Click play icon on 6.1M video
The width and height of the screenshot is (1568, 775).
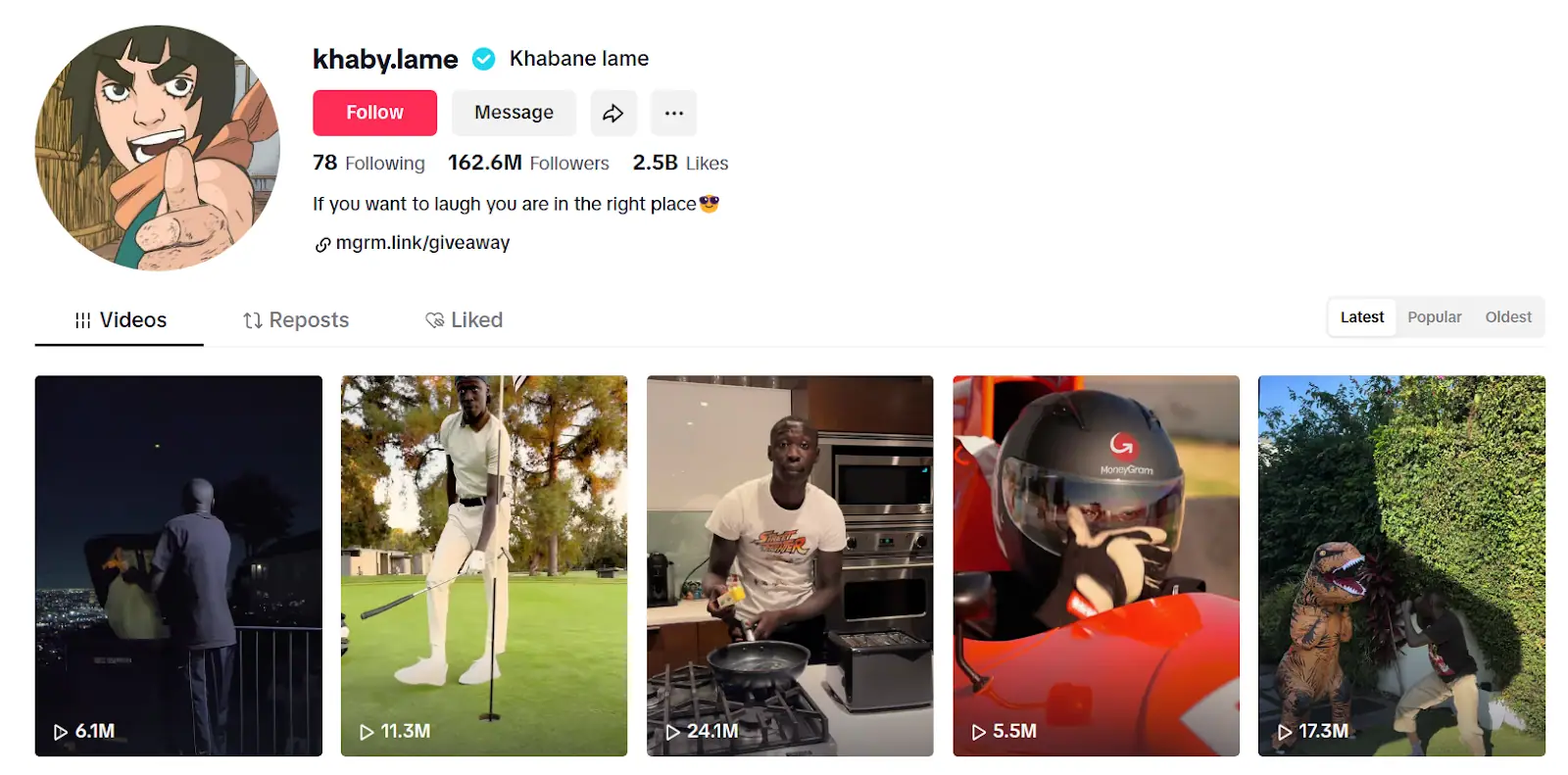pos(61,732)
